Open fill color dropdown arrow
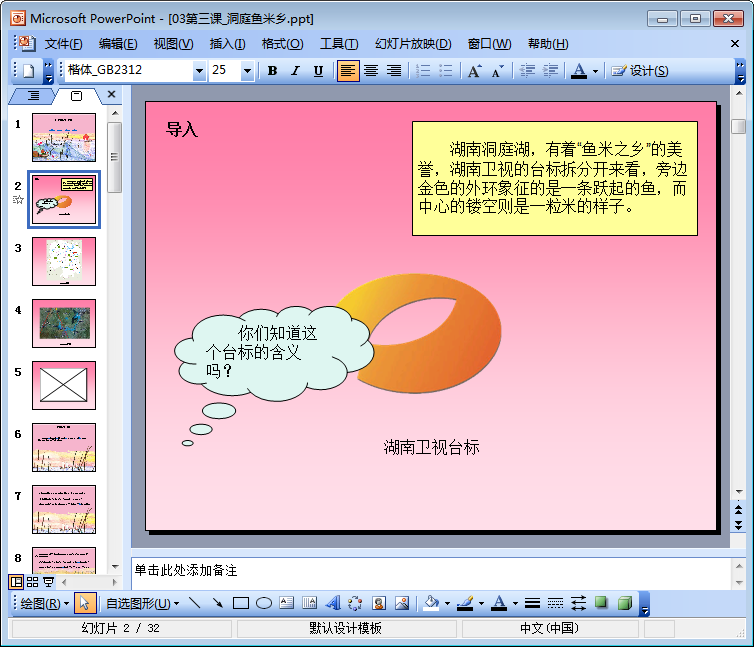 click(x=447, y=603)
